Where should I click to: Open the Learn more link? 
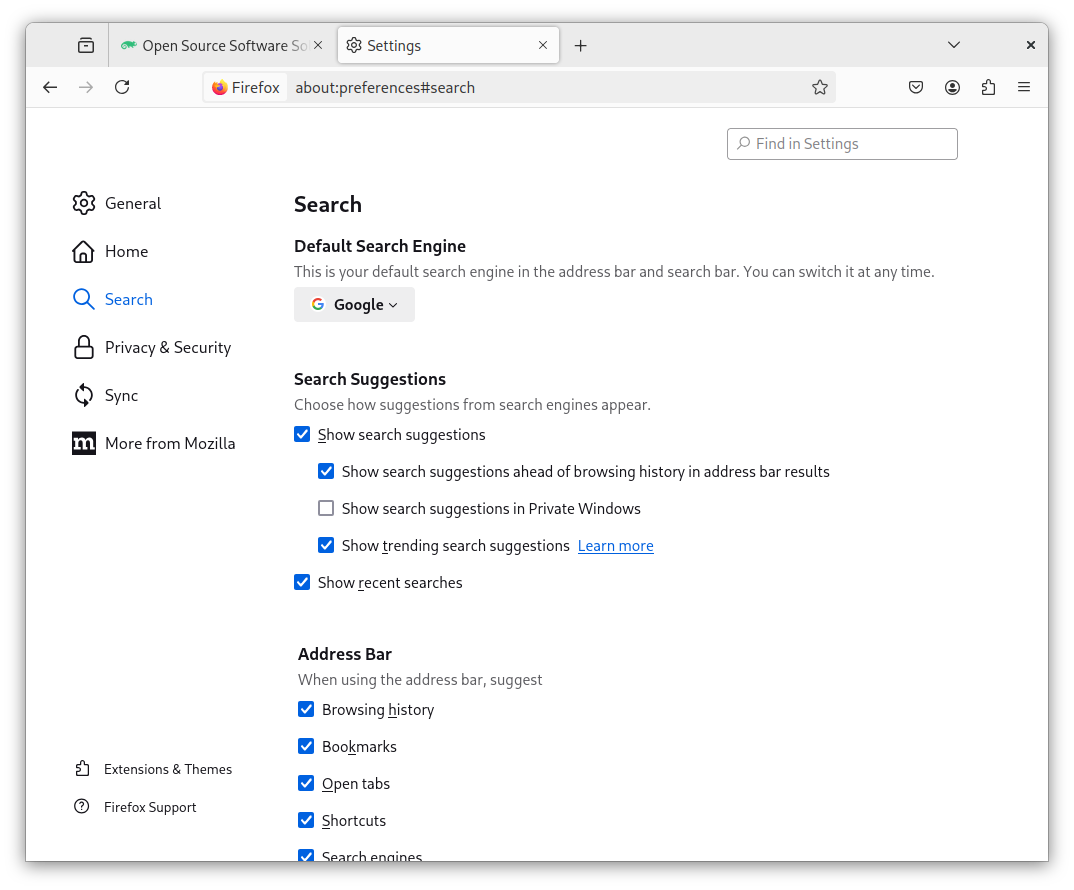click(615, 546)
